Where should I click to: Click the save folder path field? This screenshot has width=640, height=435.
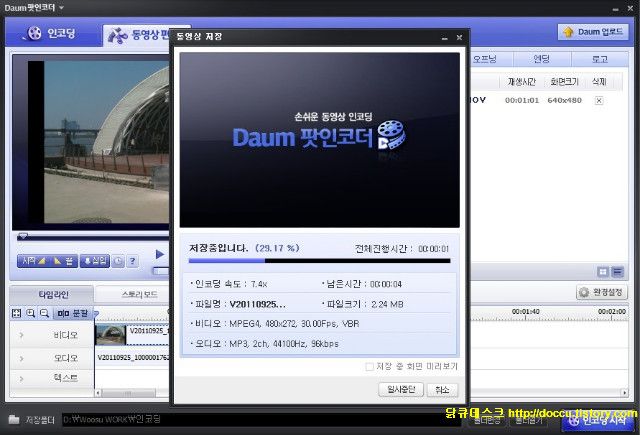[x=261, y=419]
